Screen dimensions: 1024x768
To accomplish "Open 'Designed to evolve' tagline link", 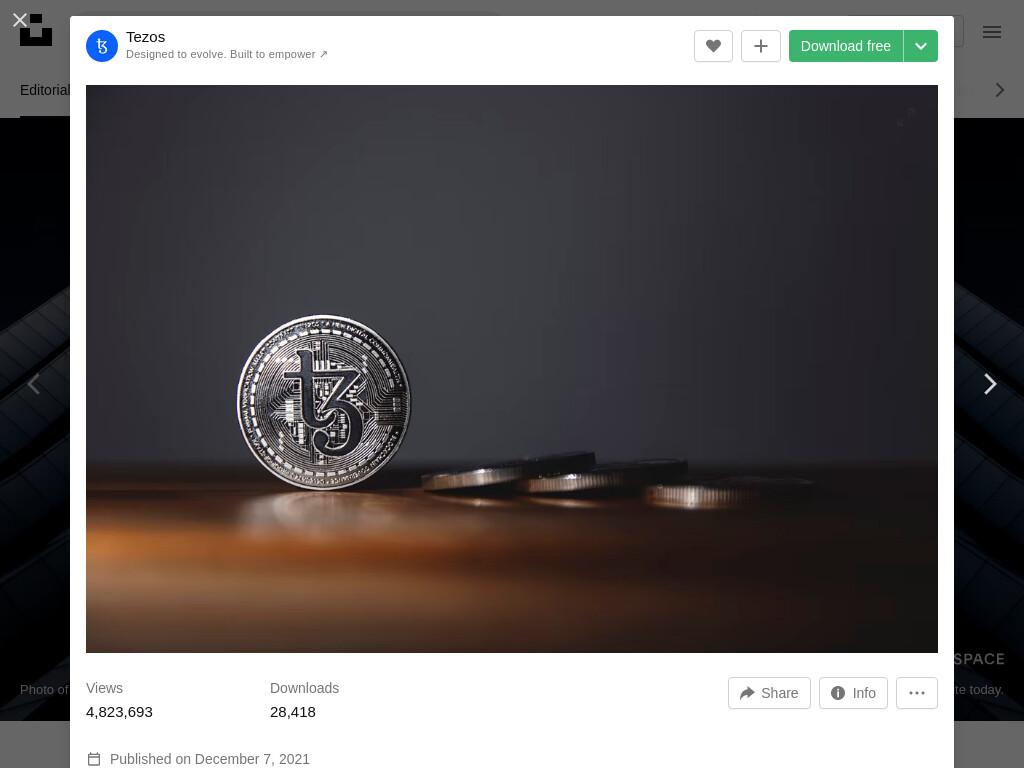I will click(227, 54).
